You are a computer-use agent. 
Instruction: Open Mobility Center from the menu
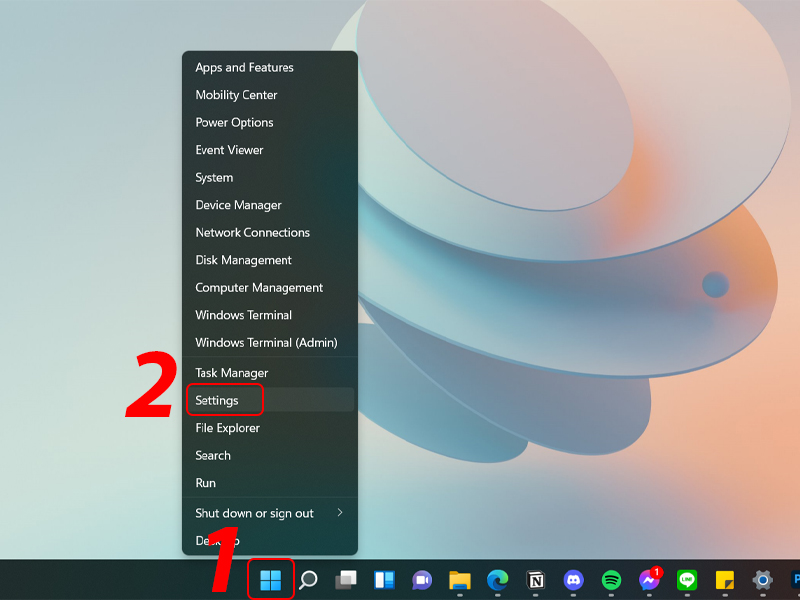coord(269,95)
